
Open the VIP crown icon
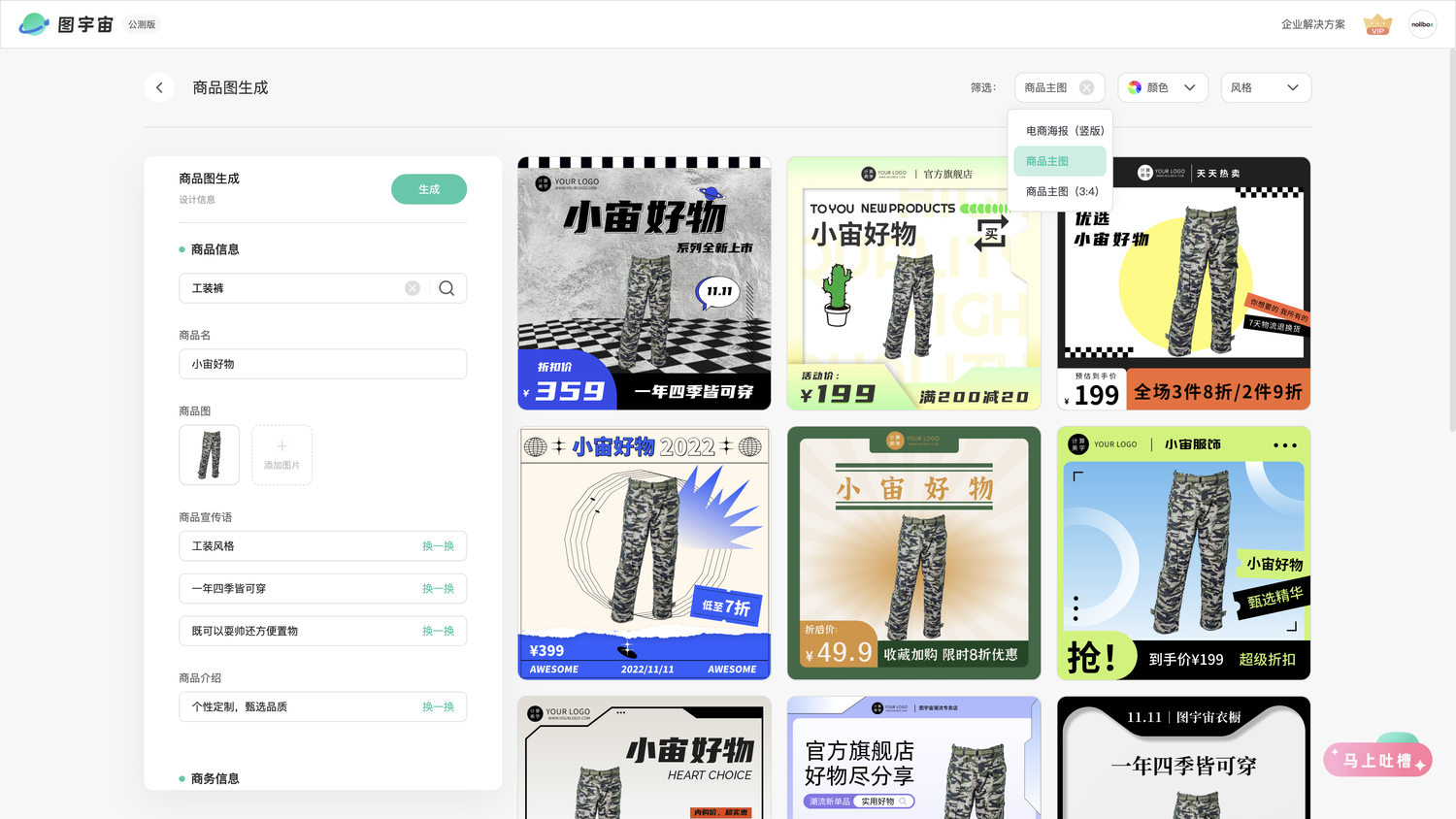pyautogui.click(x=1377, y=24)
